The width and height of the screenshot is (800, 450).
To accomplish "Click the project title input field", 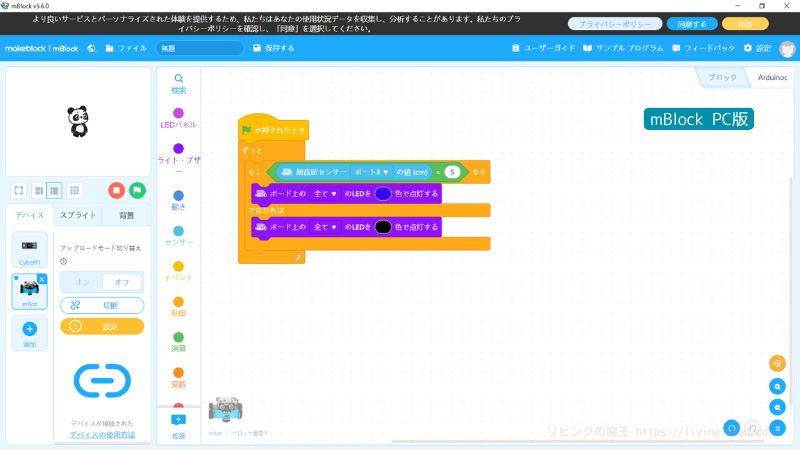I will point(199,48).
